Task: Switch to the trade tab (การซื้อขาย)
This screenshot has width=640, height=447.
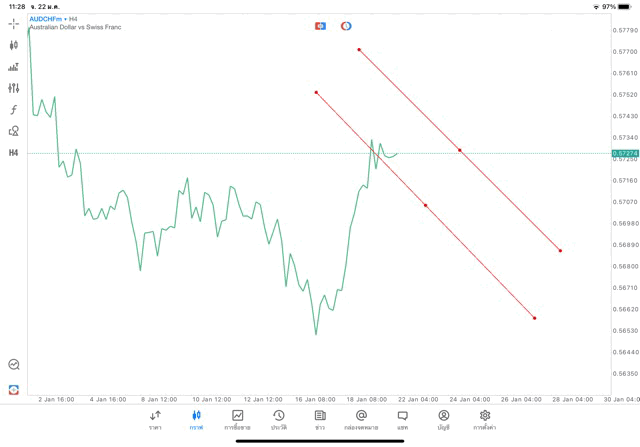Action: (x=238, y=419)
